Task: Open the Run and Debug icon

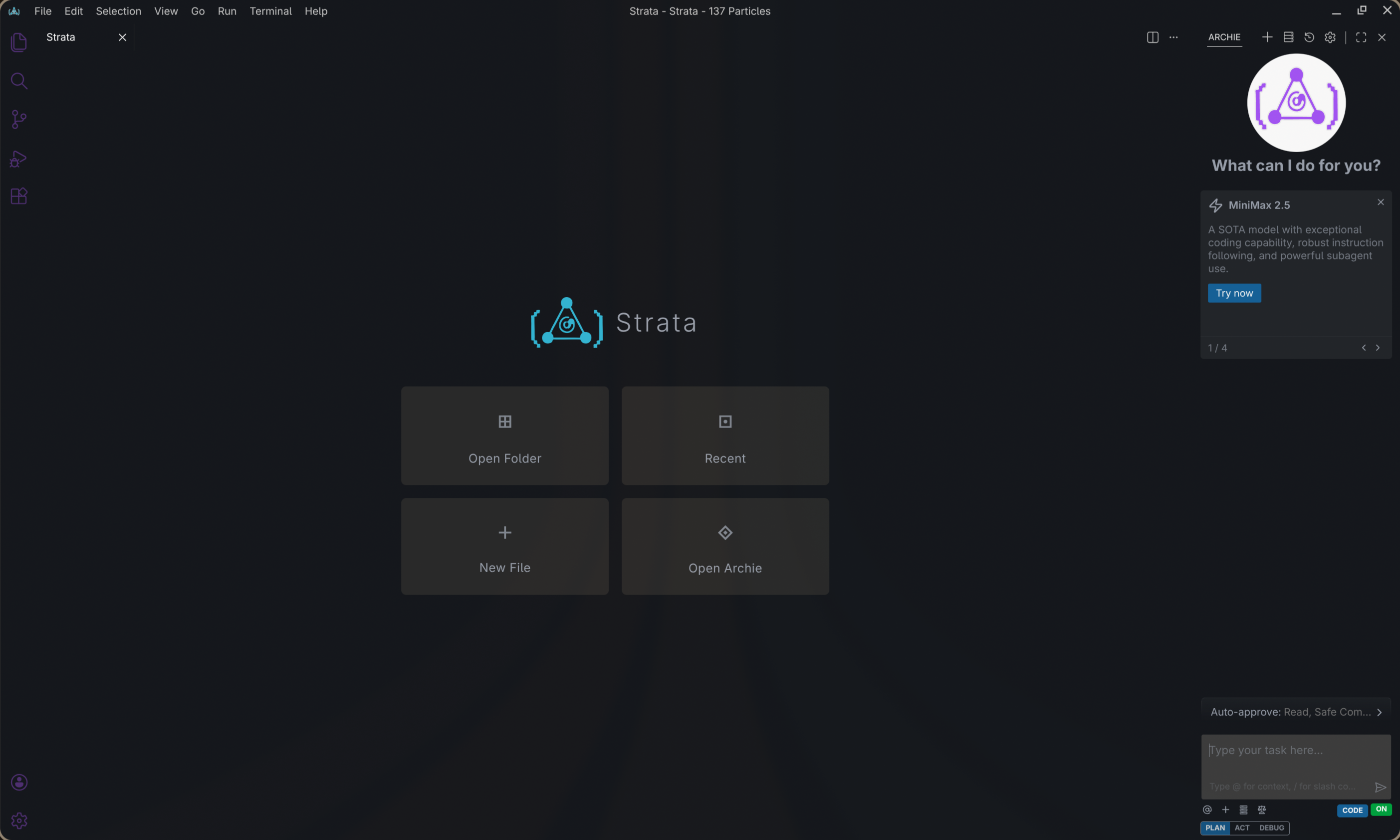Action: coord(19,159)
